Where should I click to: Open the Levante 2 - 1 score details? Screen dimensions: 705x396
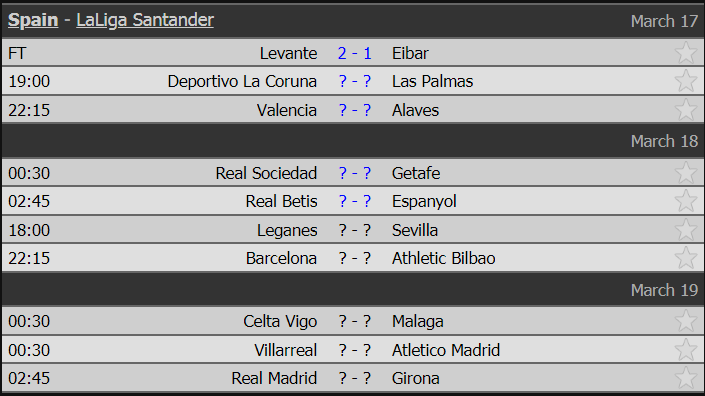pos(354,53)
